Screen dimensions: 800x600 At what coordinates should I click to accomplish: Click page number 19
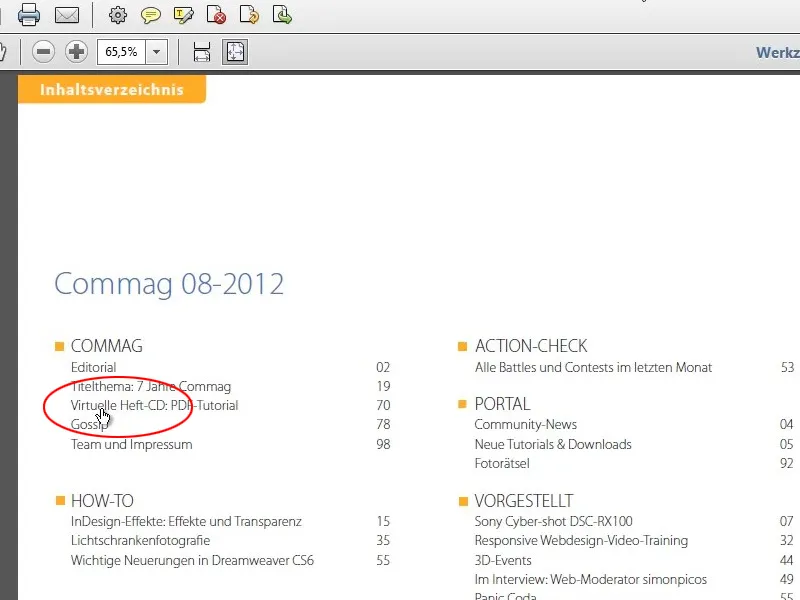383,387
